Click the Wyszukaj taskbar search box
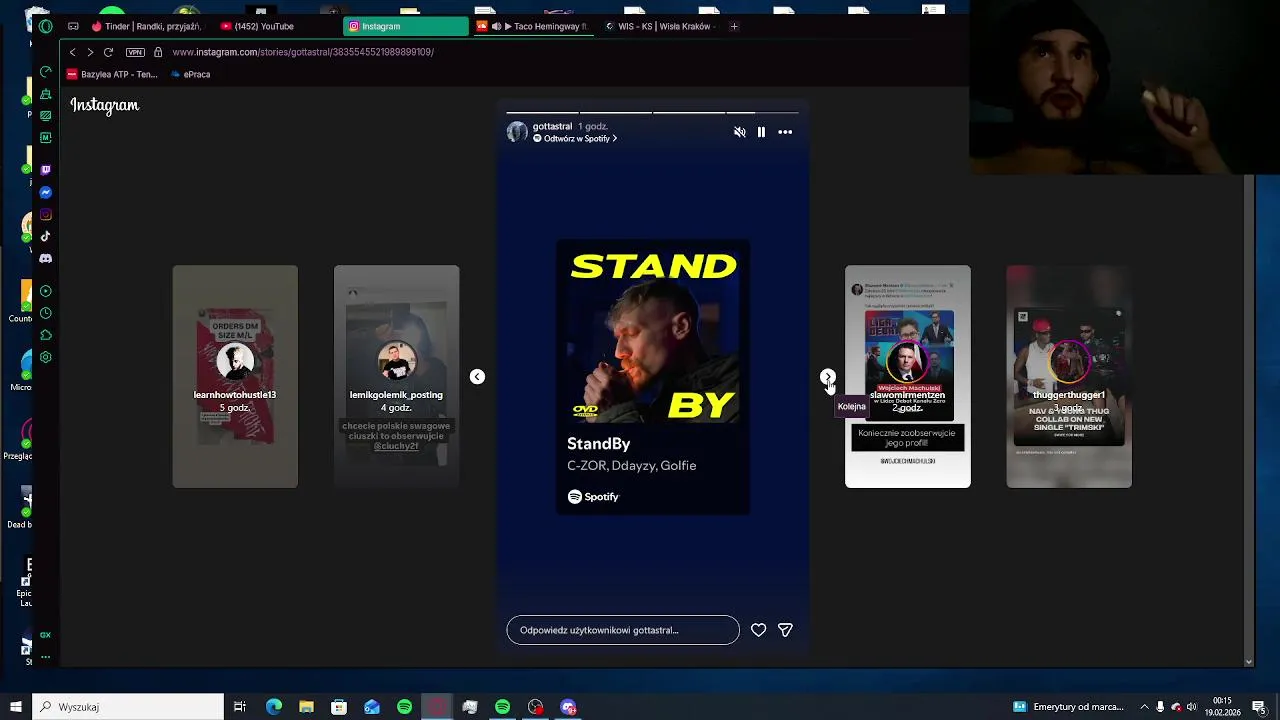Screen dimensions: 1280x720 [x=128, y=707]
